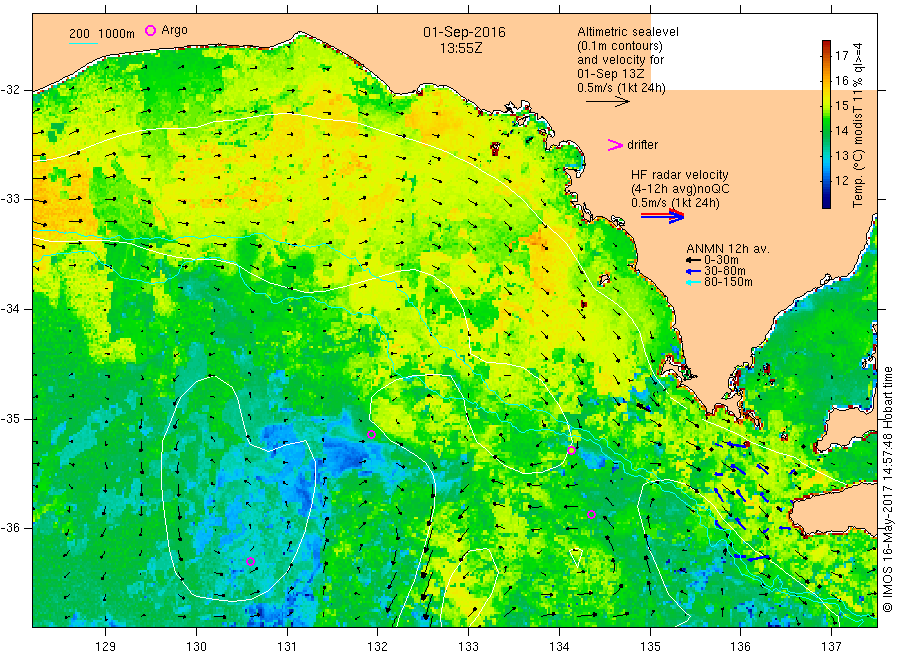Click the '01-Sep-2016' date label
The image size is (900, 660).
[464, 32]
